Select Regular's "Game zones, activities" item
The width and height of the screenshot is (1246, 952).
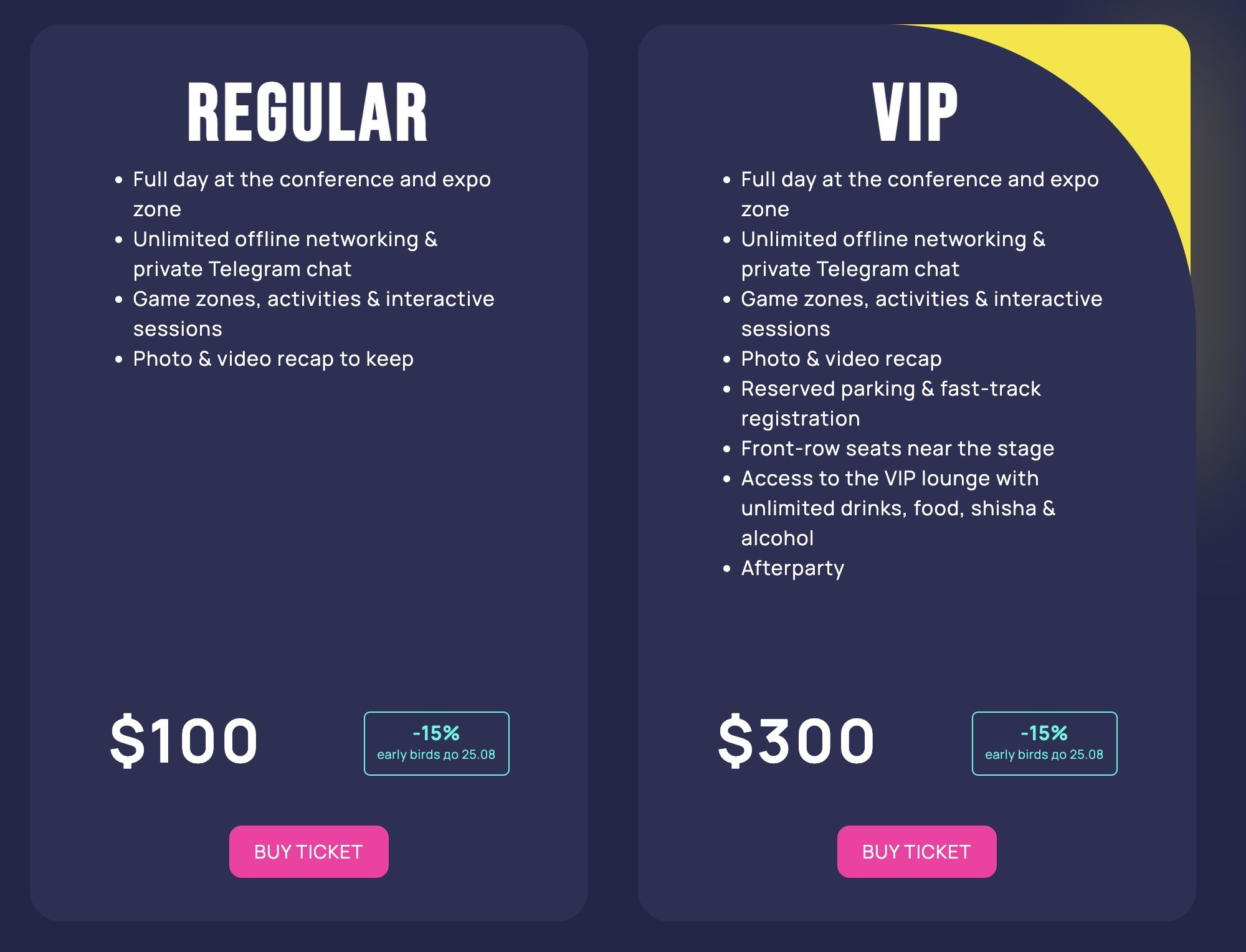coord(313,313)
